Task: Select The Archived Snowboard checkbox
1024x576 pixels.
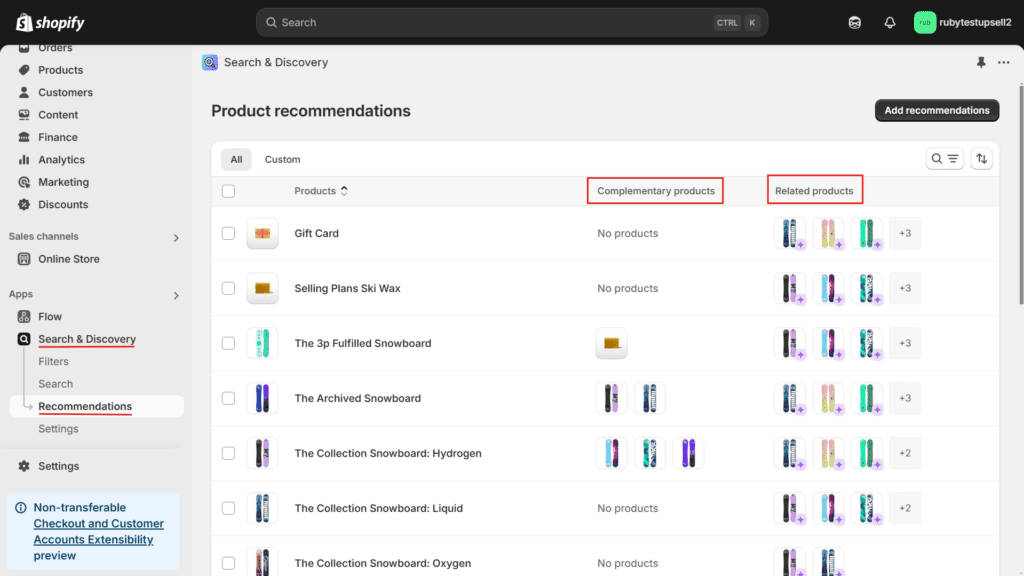Action: (x=228, y=398)
